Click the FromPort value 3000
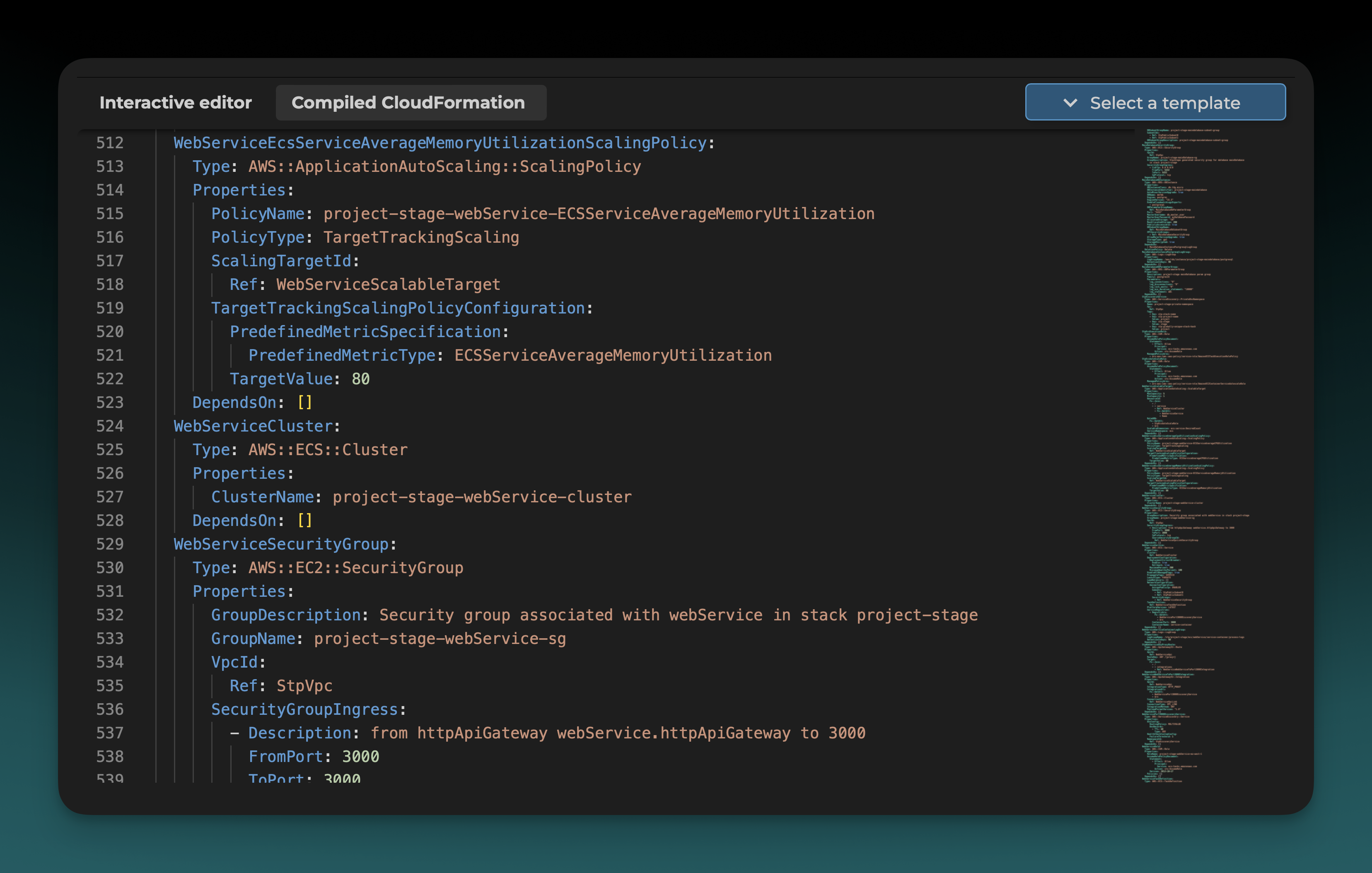1372x873 pixels. 361,757
